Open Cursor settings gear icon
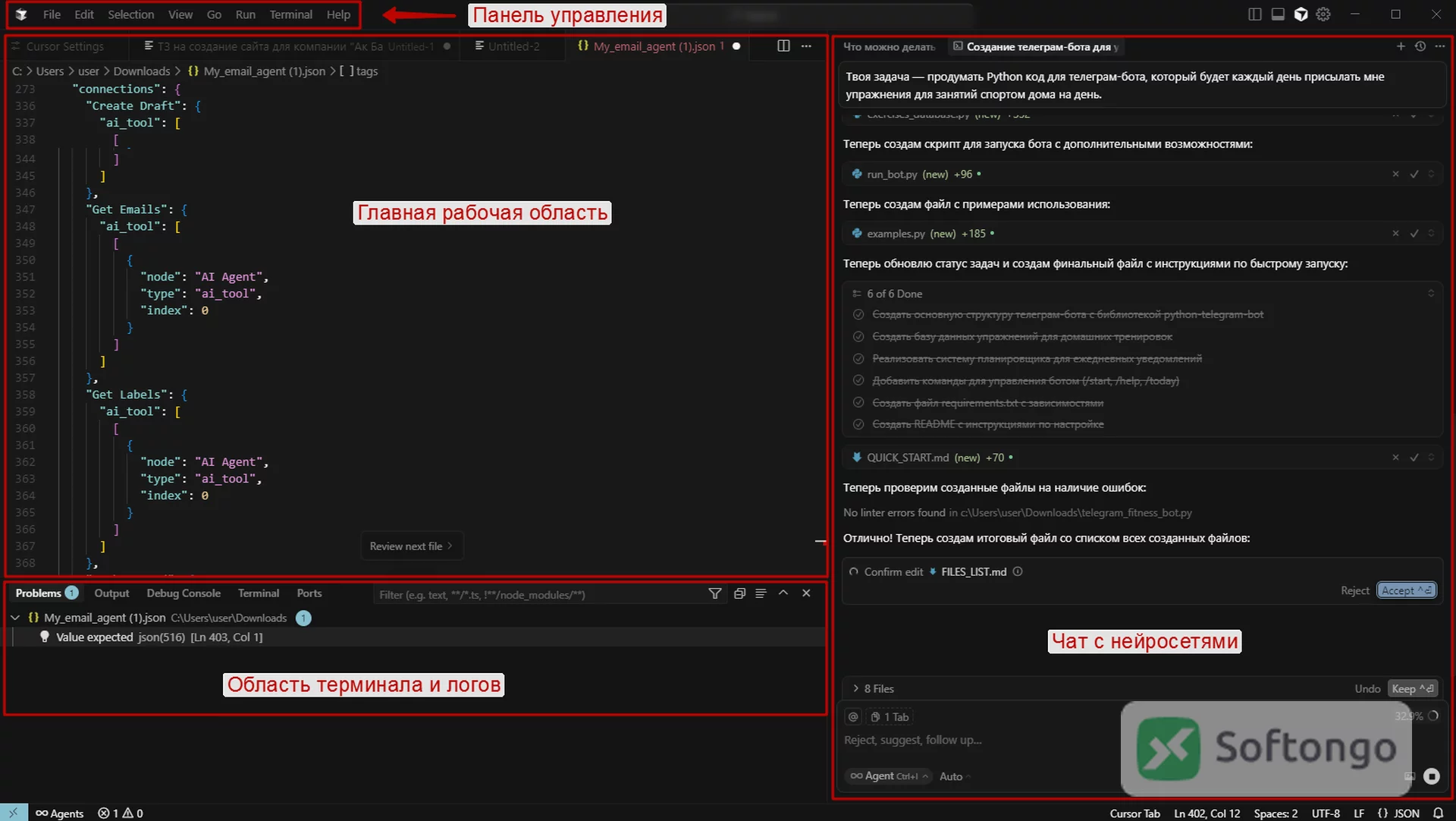Screen dimensions: 1456x821 (x=1323, y=14)
